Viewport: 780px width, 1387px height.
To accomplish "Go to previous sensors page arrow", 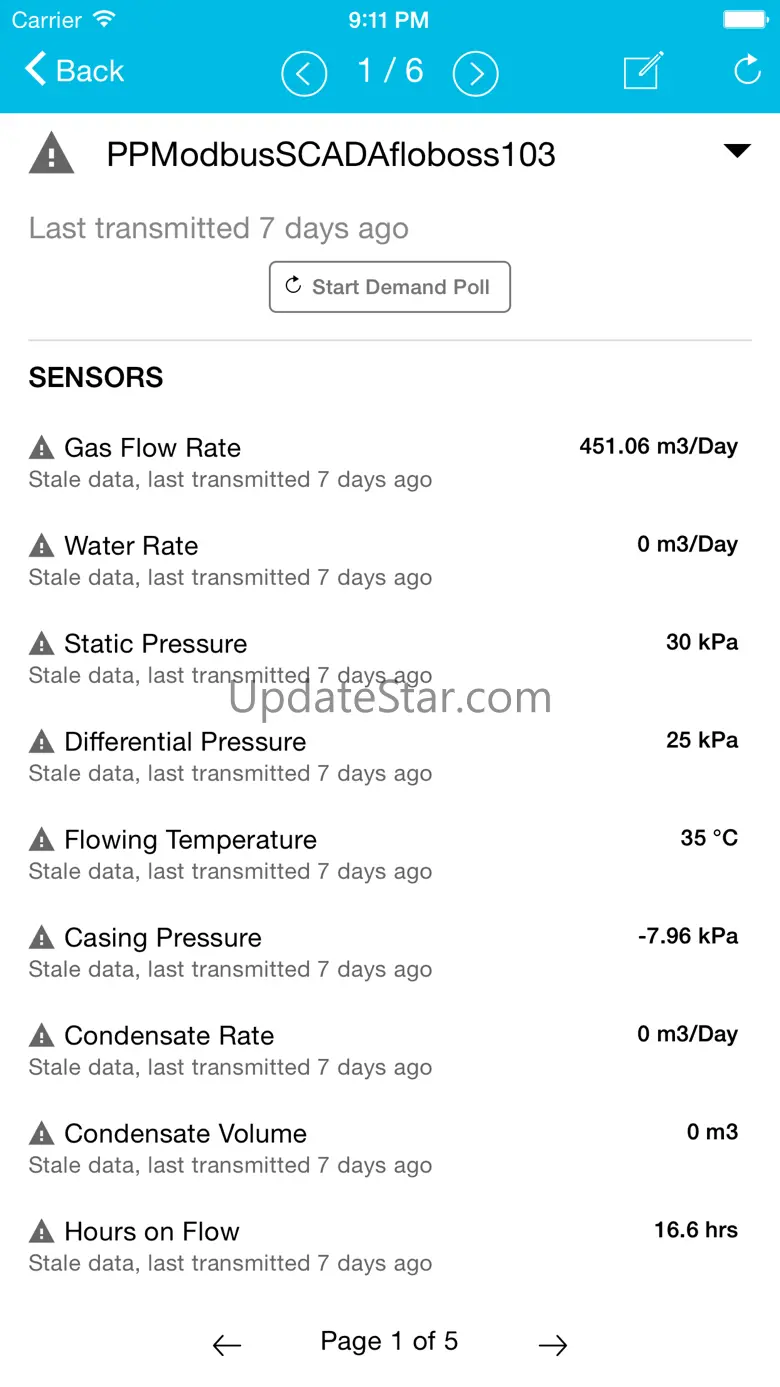I will tap(227, 1346).
